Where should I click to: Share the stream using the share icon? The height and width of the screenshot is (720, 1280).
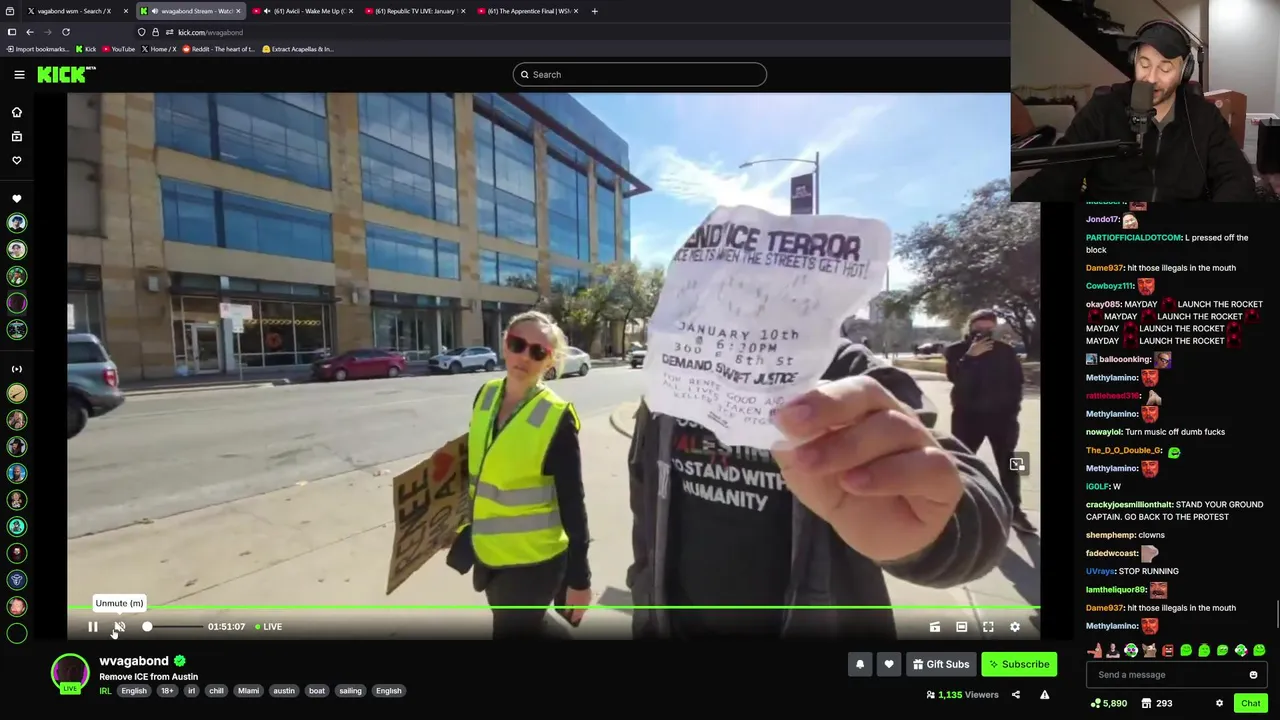1016,695
